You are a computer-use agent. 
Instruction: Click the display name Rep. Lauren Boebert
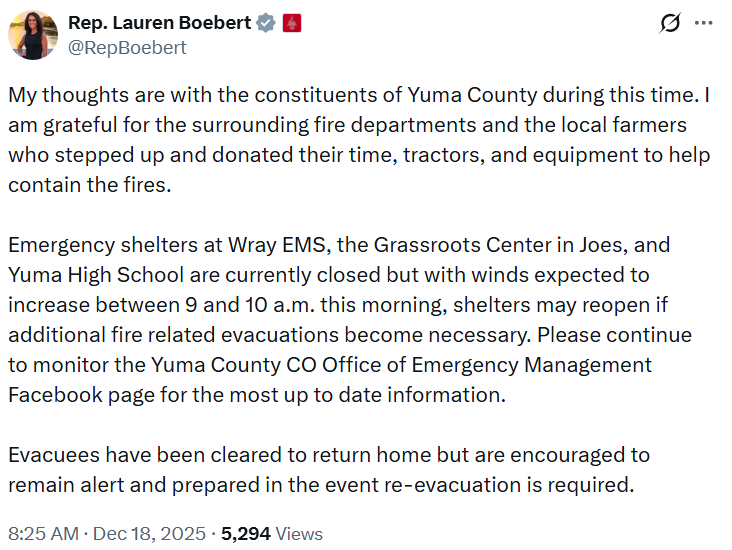click(x=160, y=22)
